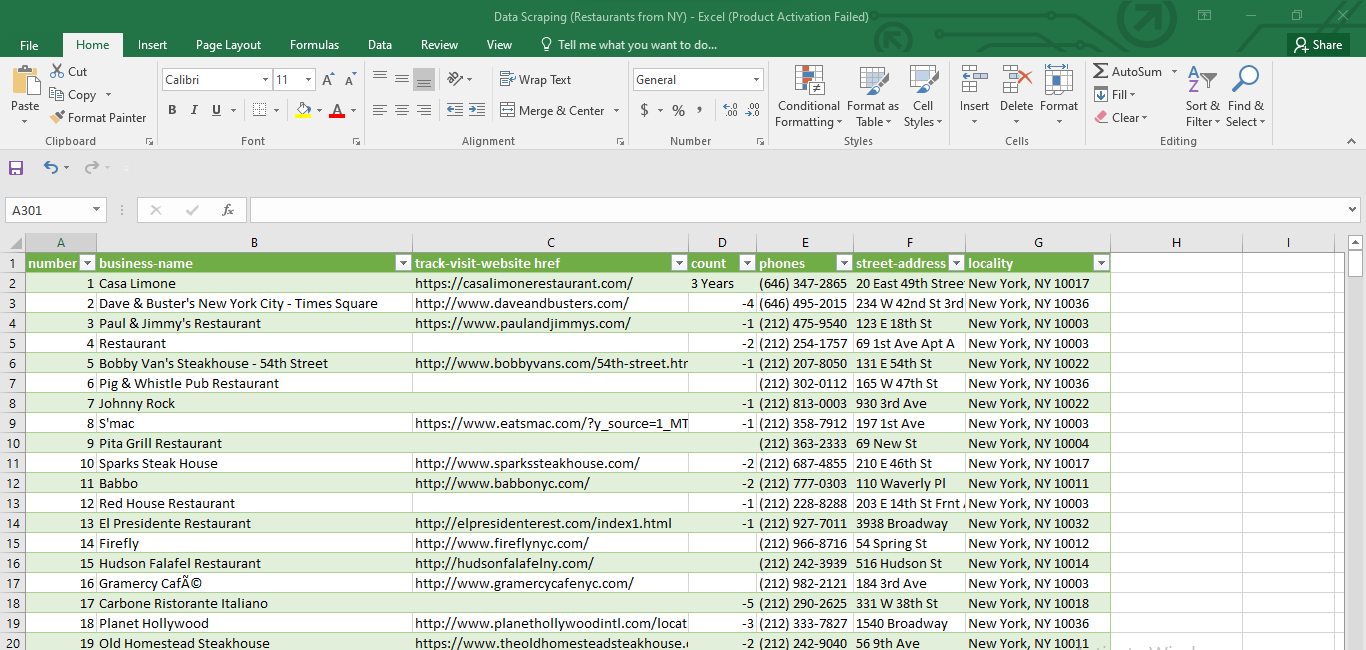The image size is (1366, 650).
Task: Click the Format Painter brush icon
Action: point(58,118)
